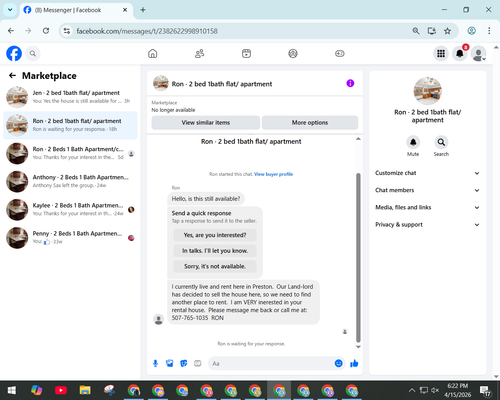Open the taskbar clock and date

(x=458, y=390)
